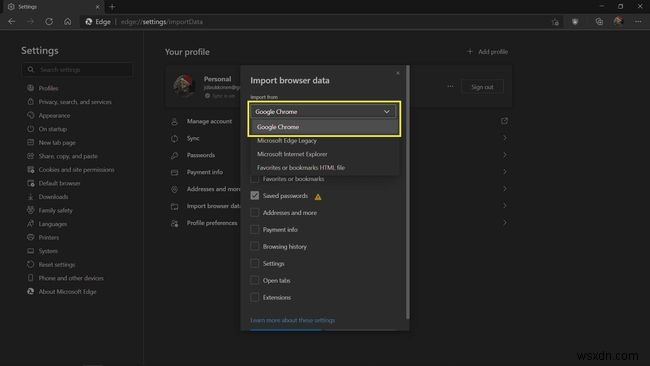Click the address bar URL field
Screen dimensions: 650x366
pos(315,22)
